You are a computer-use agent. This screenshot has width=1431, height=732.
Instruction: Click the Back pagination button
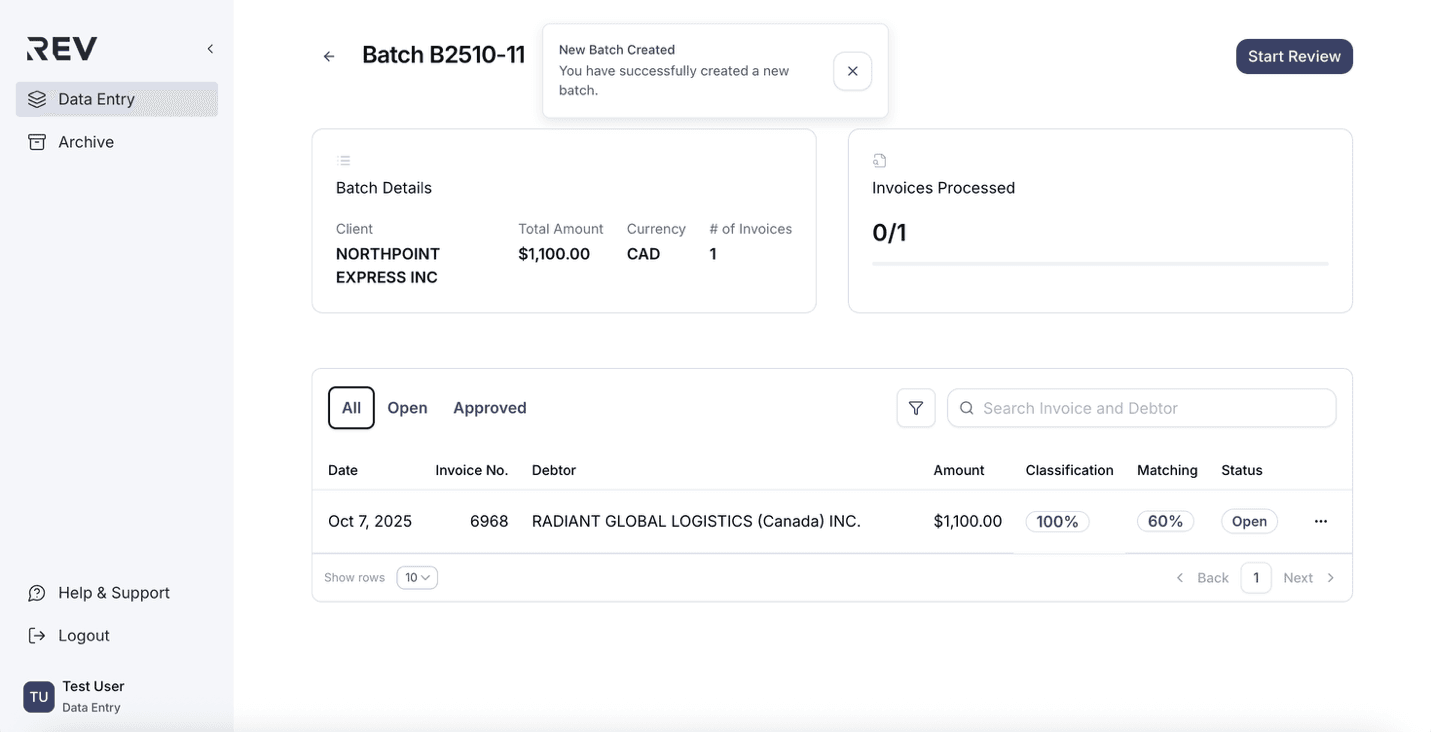(x=1202, y=578)
